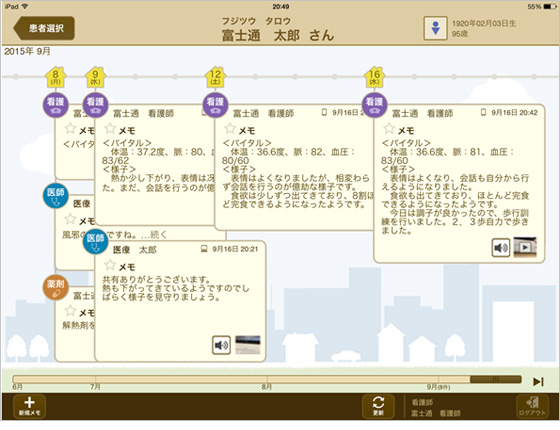Screen dimensions: 560x430
Task: Star the 9月16日 20:42 nurse memo
Action: pos(389,129)
